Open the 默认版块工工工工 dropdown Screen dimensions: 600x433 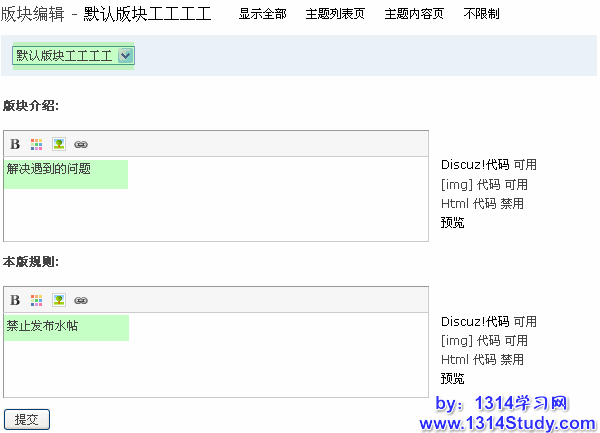pos(73,56)
